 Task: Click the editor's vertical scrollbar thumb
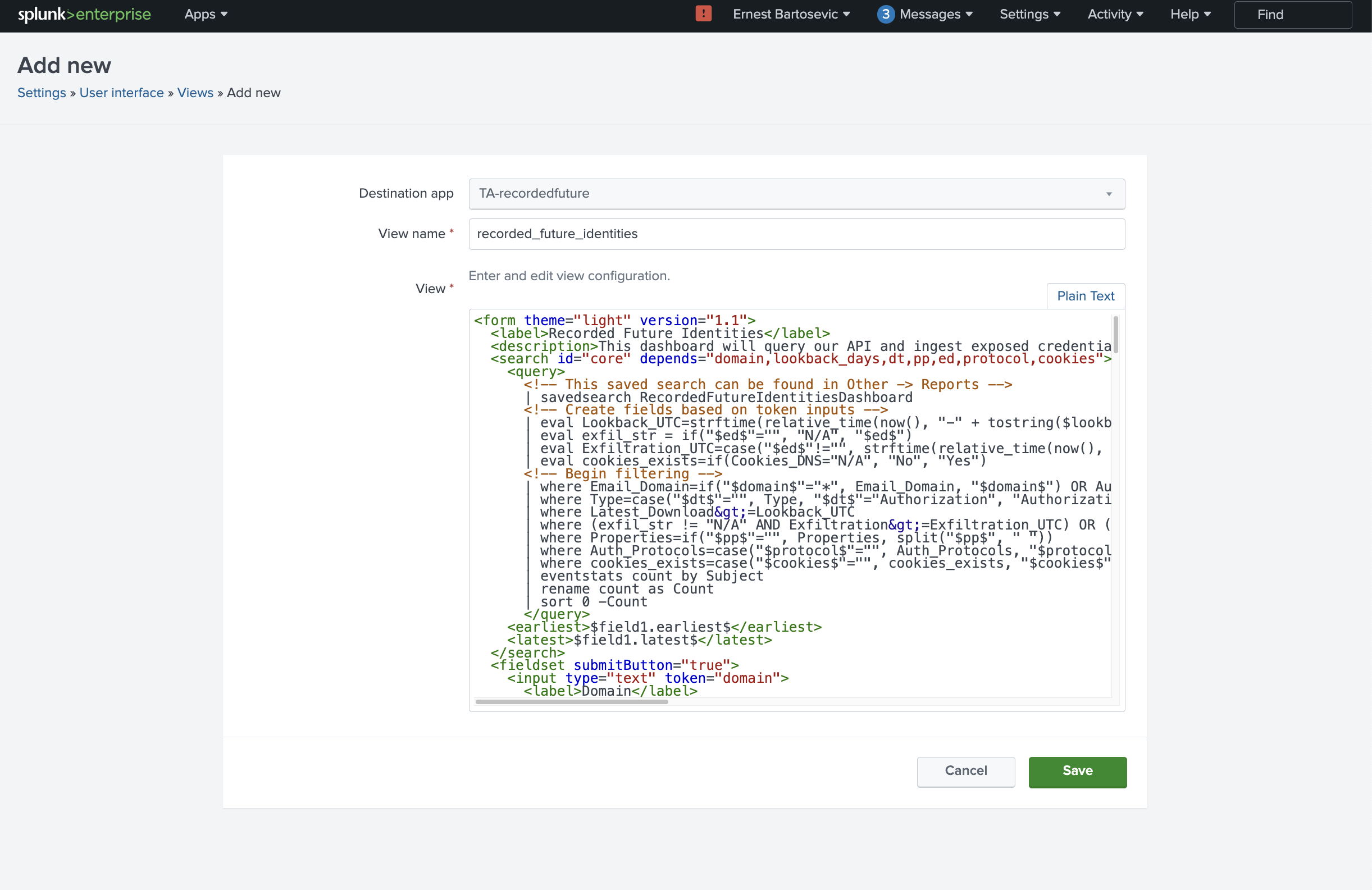tap(1115, 334)
